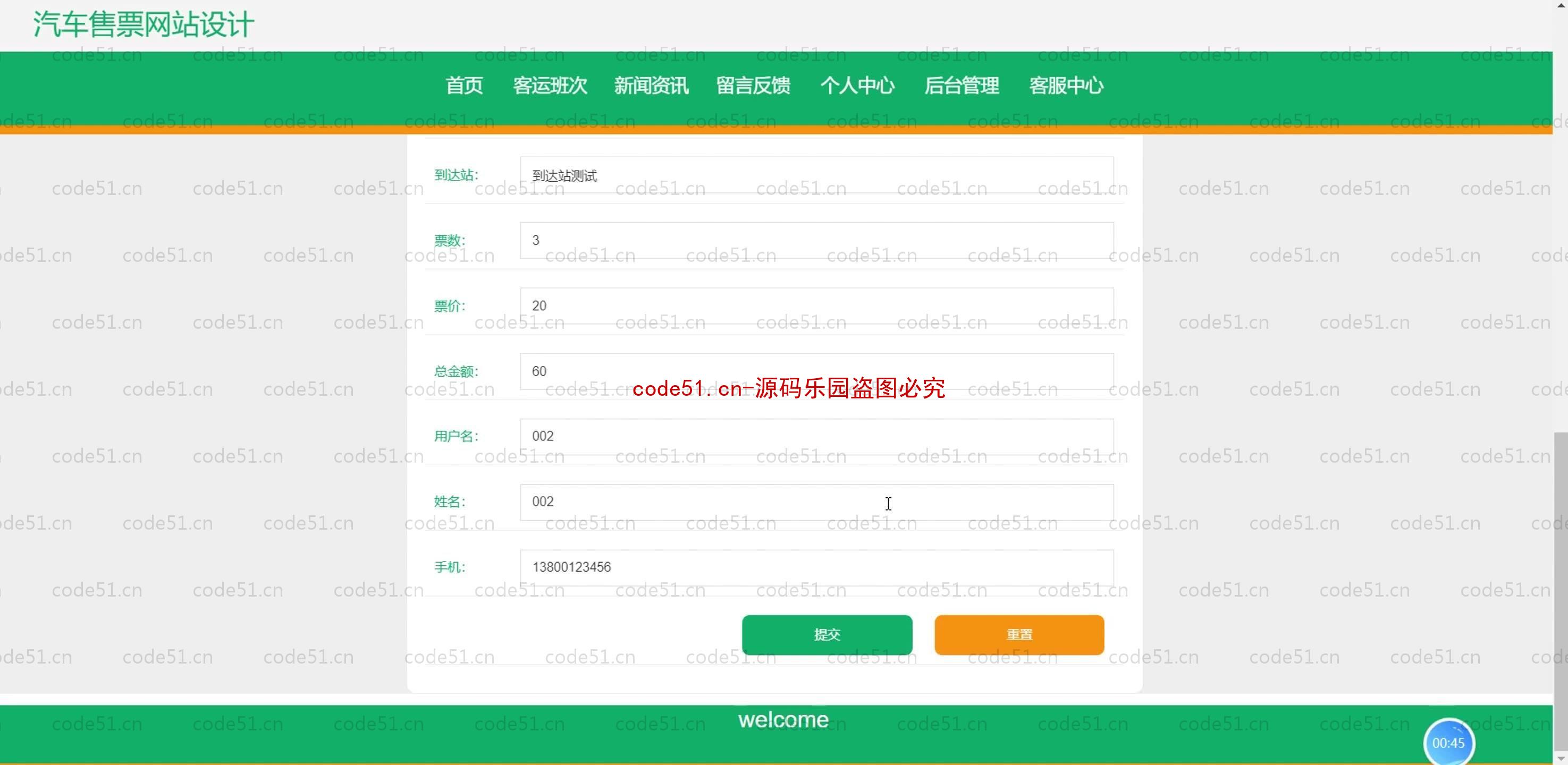Click the welcome footer text

783,720
